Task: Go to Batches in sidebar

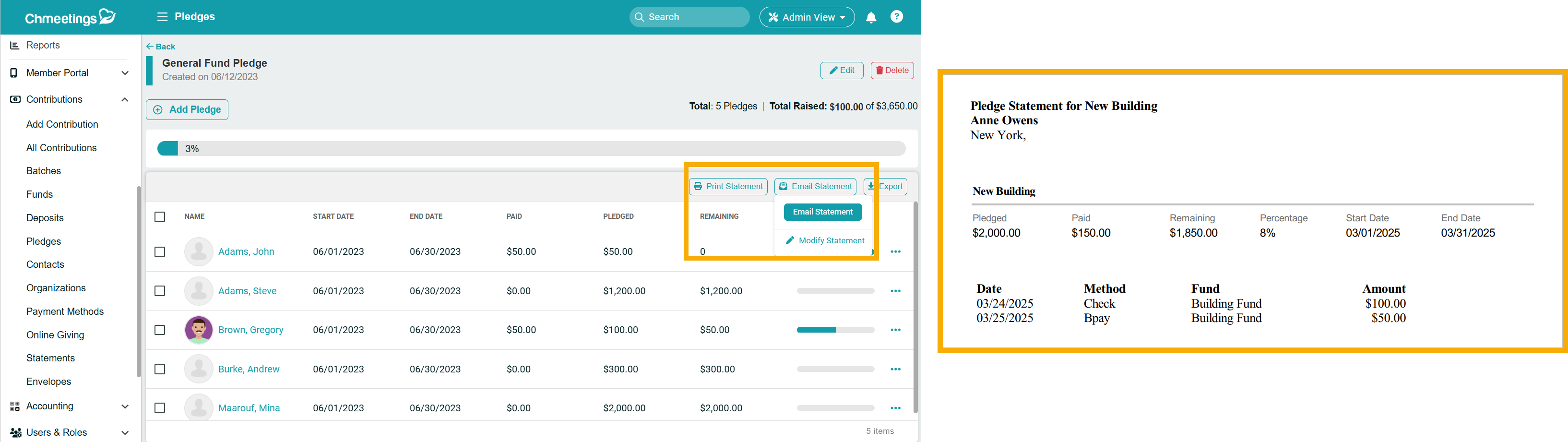Action: point(43,171)
